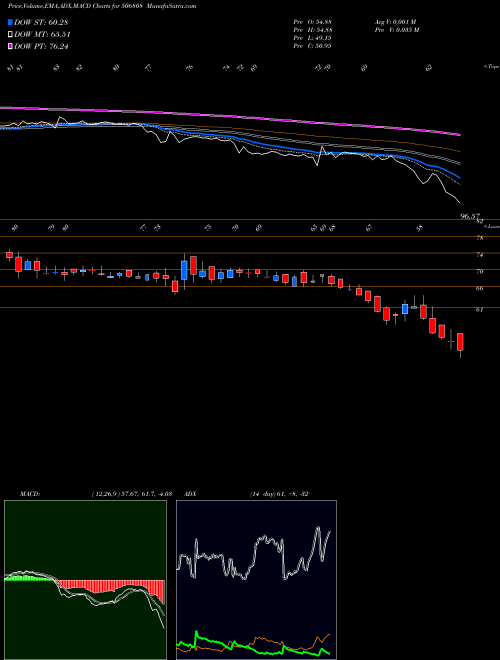Click the '96.57' value below EMA chart
Image resolution: width=500 pixels, height=660 pixels.
[470, 216]
